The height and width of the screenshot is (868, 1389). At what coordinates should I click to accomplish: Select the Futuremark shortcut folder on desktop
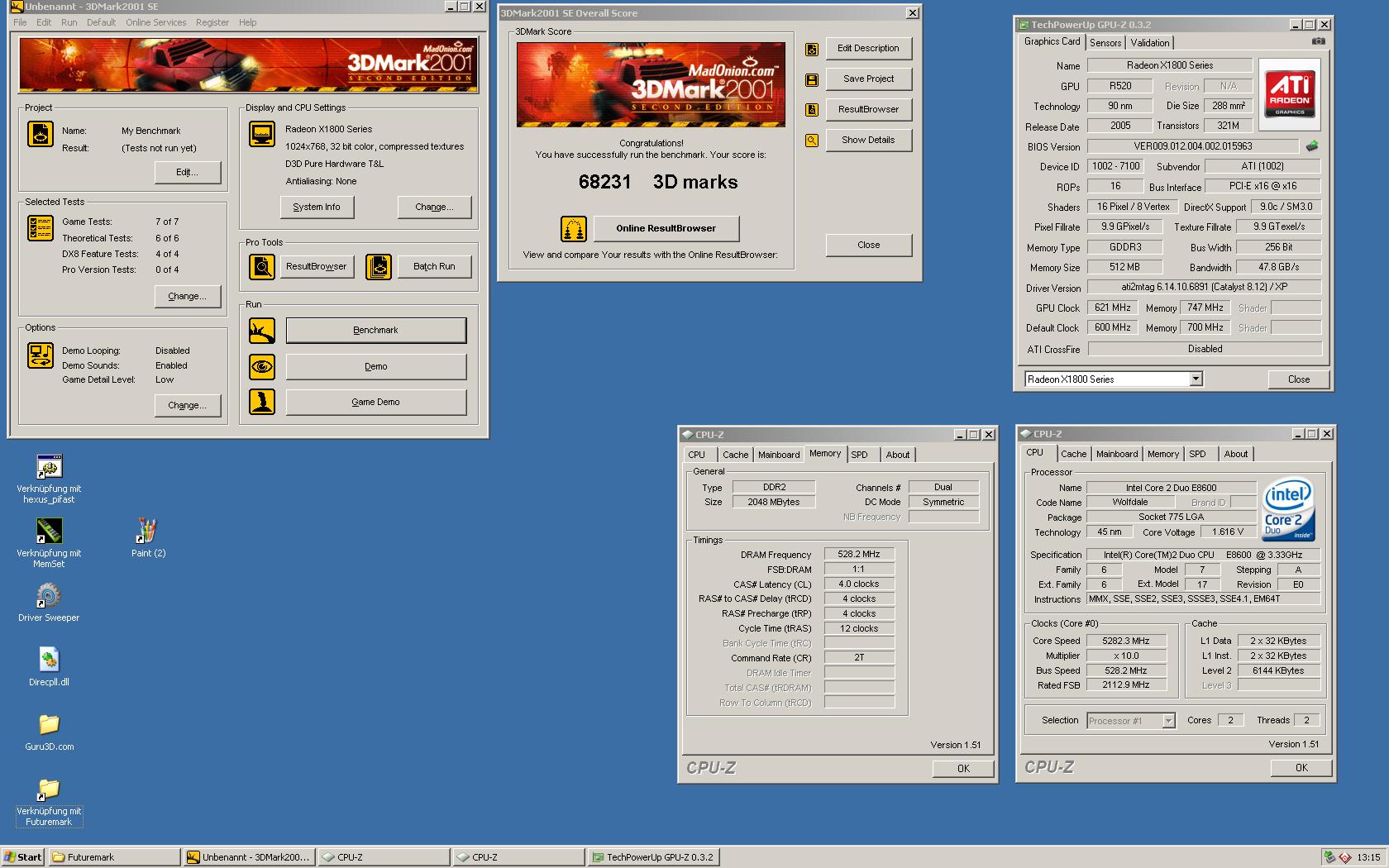click(x=49, y=802)
